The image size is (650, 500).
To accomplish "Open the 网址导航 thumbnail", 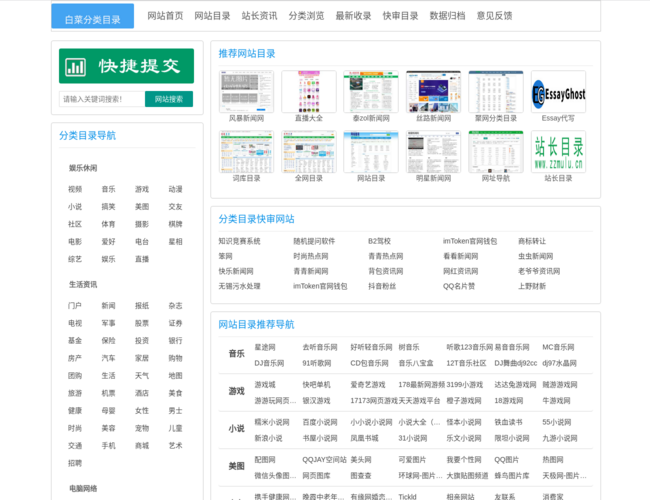I will 496,152.
